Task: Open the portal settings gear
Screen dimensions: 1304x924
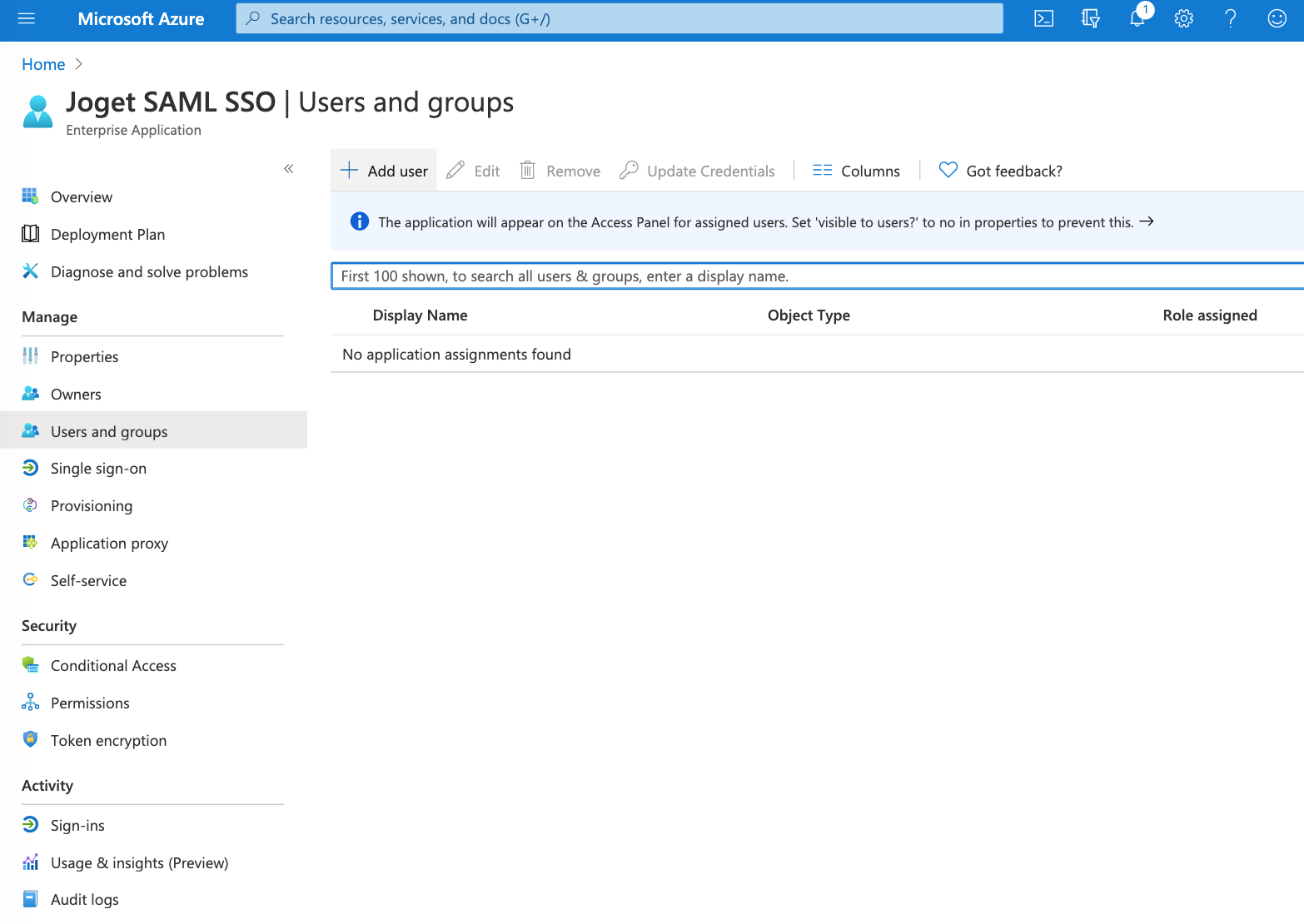Action: pos(1183,18)
